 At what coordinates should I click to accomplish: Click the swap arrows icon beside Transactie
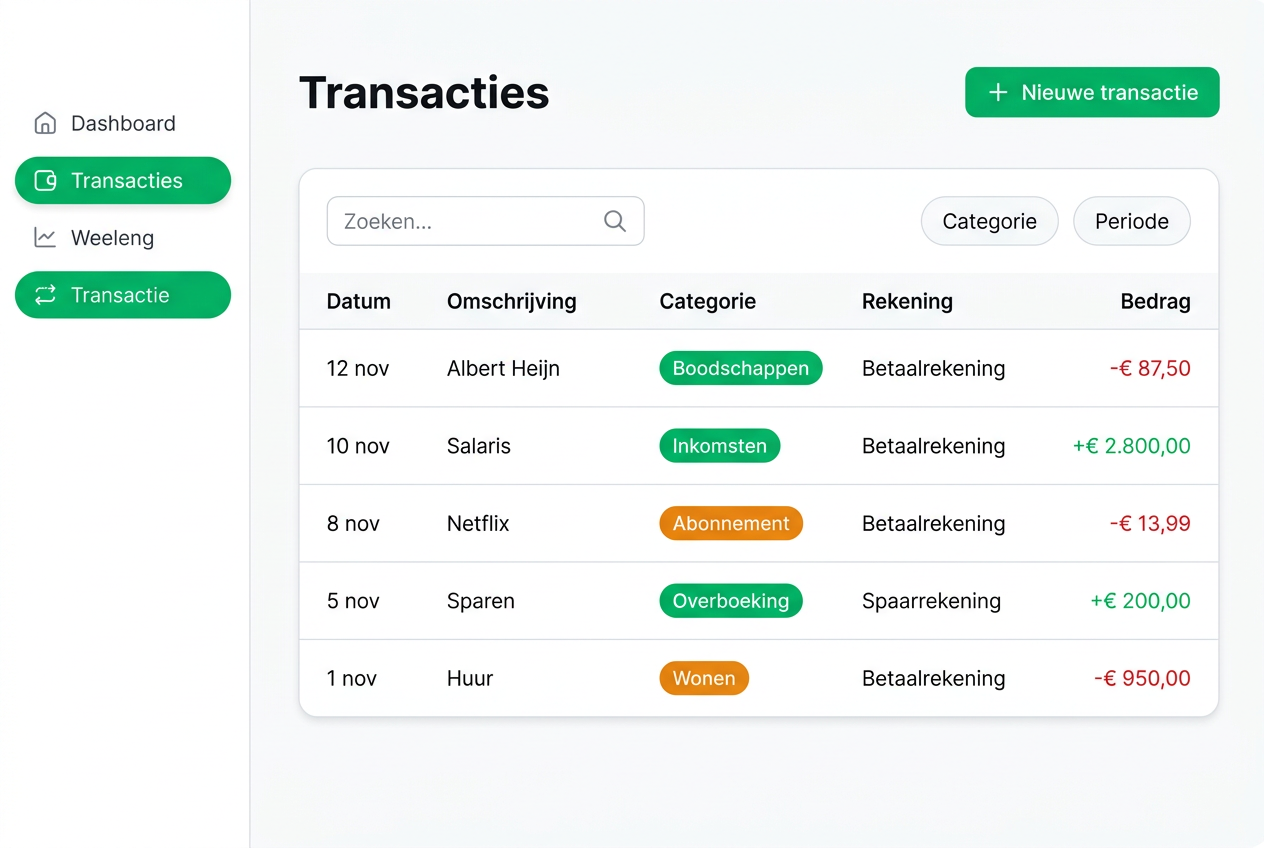[45, 295]
